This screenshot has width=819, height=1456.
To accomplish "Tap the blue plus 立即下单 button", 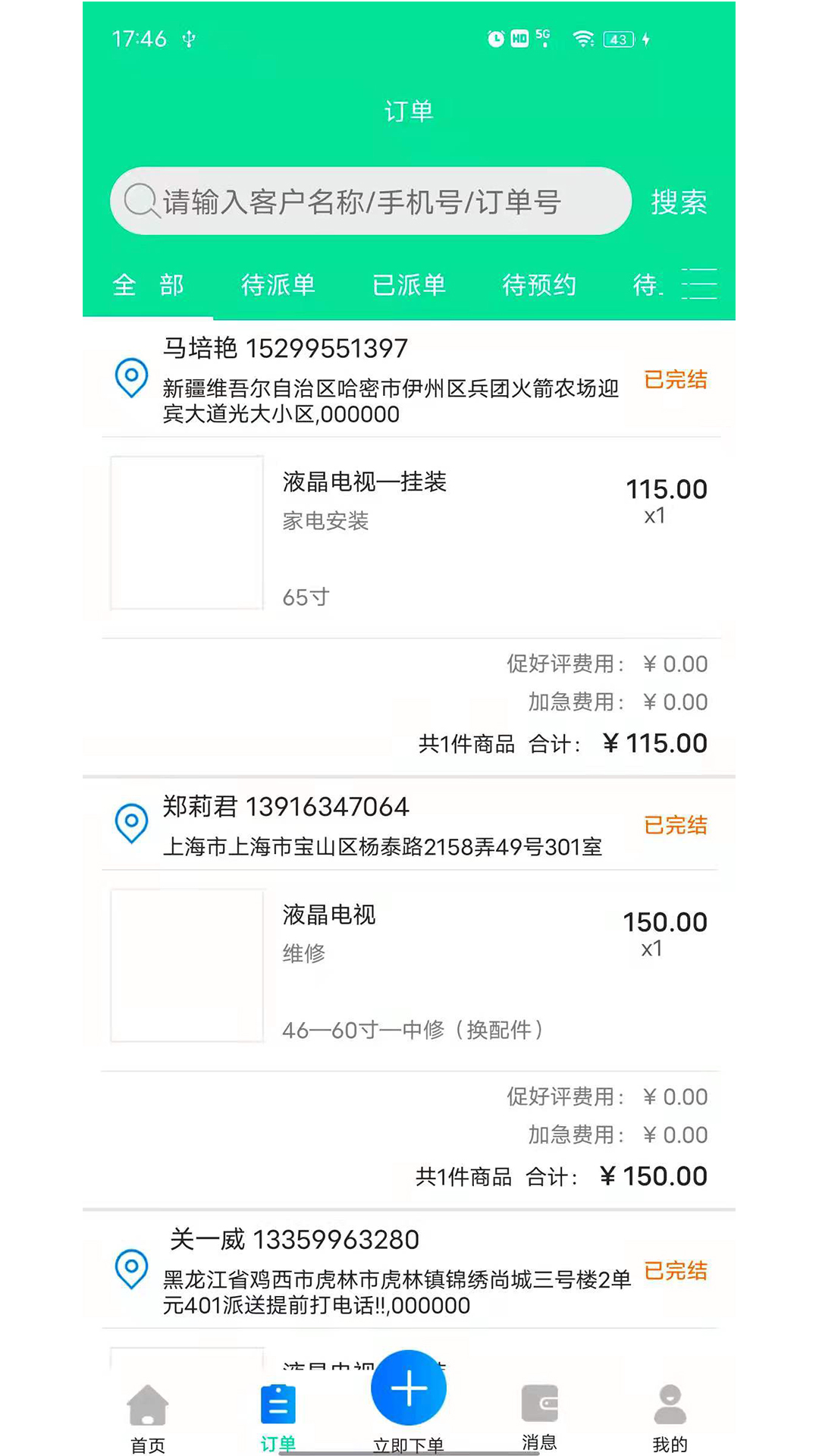I will [x=409, y=1389].
